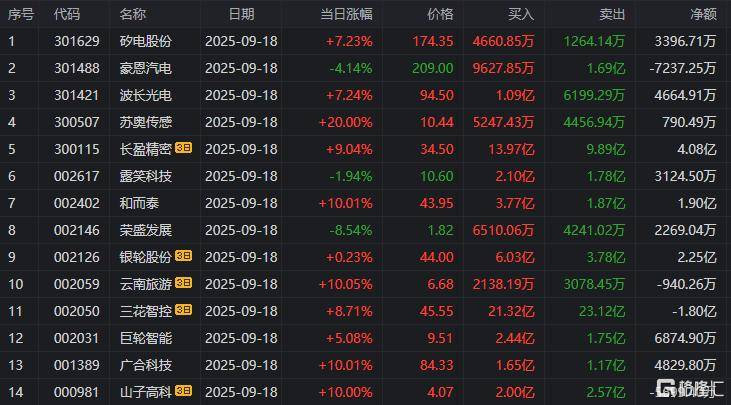Click the 3日 badge beside 银轮股份
731x405 pixels.
coord(184,256)
